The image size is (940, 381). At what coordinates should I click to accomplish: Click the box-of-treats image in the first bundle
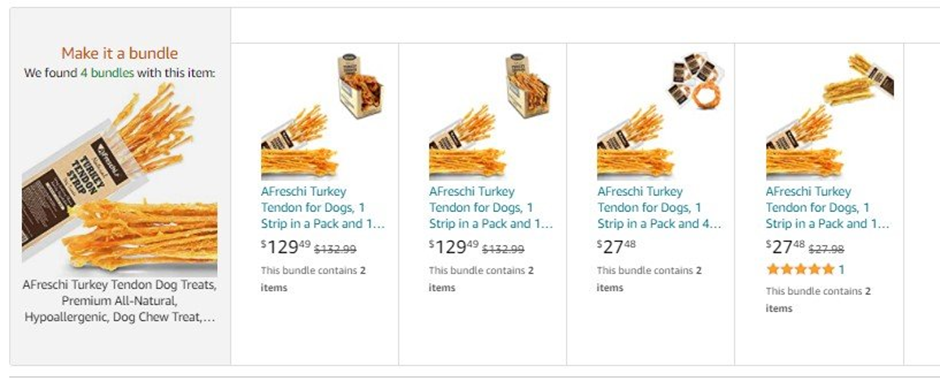[x=360, y=86]
